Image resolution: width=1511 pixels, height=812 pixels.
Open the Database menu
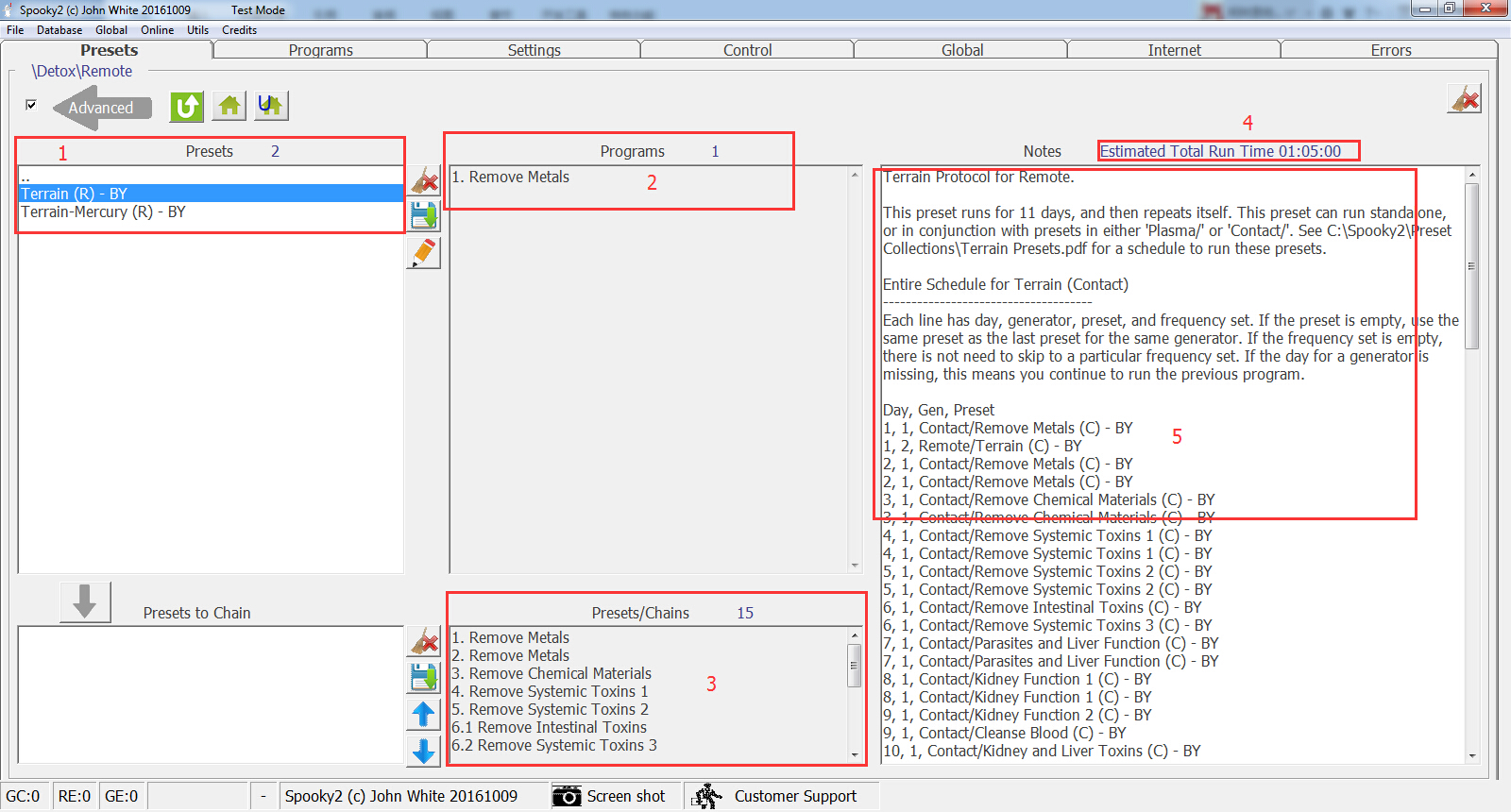point(59,30)
